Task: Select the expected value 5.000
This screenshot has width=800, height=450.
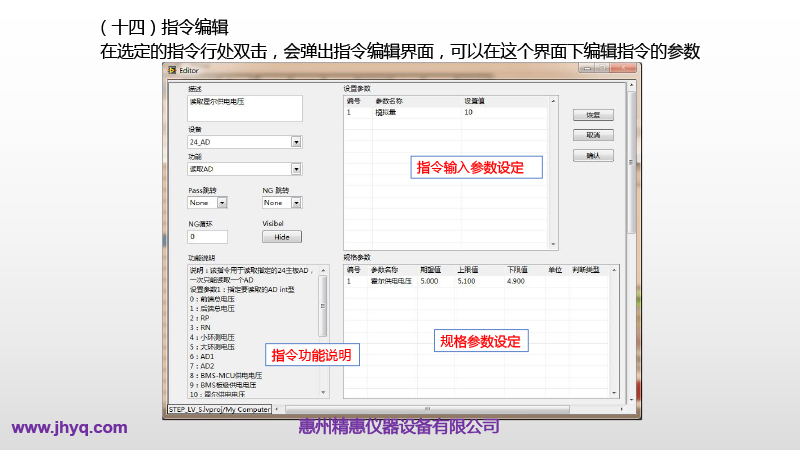Action: (x=429, y=281)
